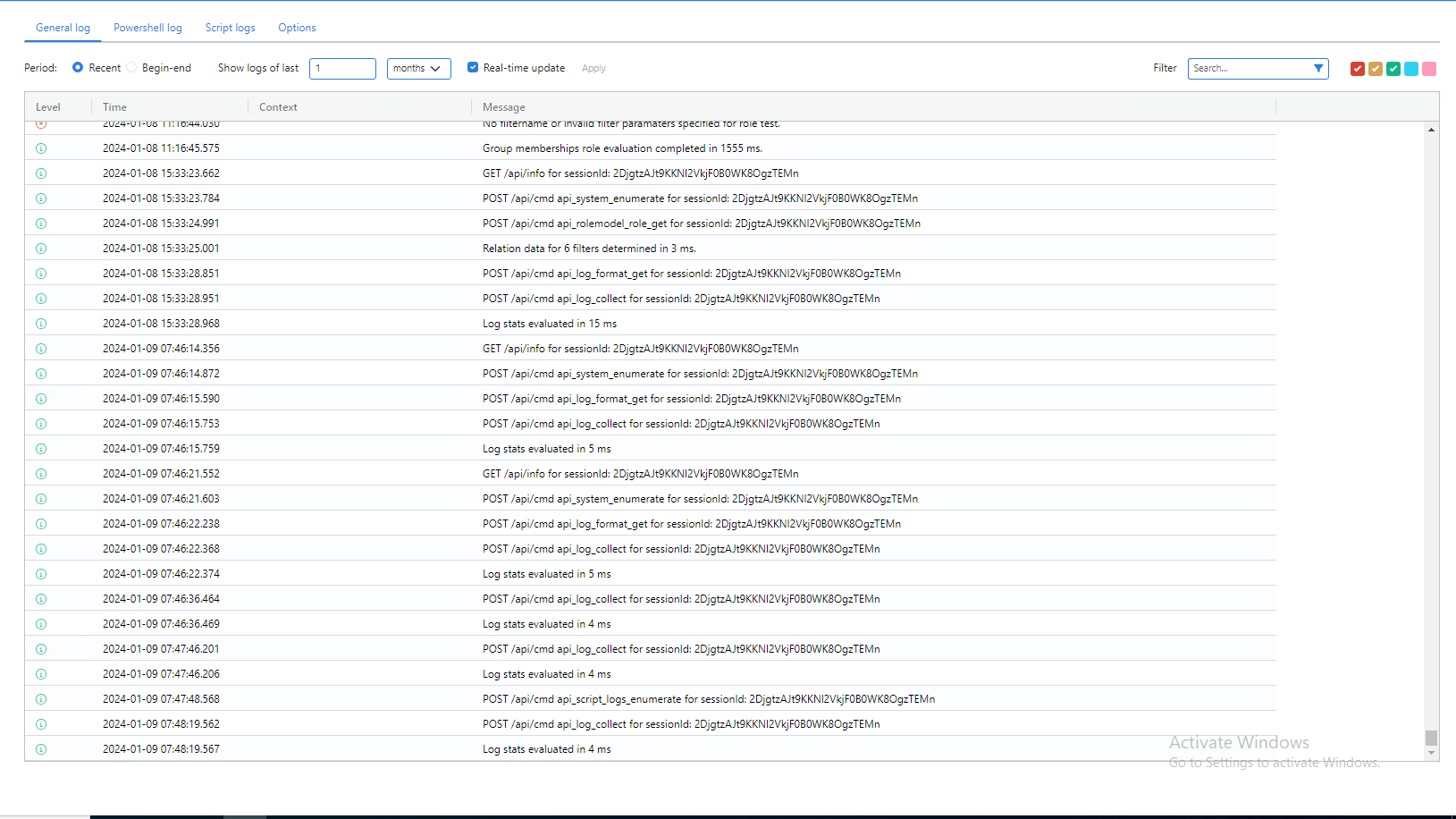Image resolution: width=1456 pixels, height=819 pixels.
Task: Enable the pink log level filter
Action: pyautogui.click(x=1428, y=68)
